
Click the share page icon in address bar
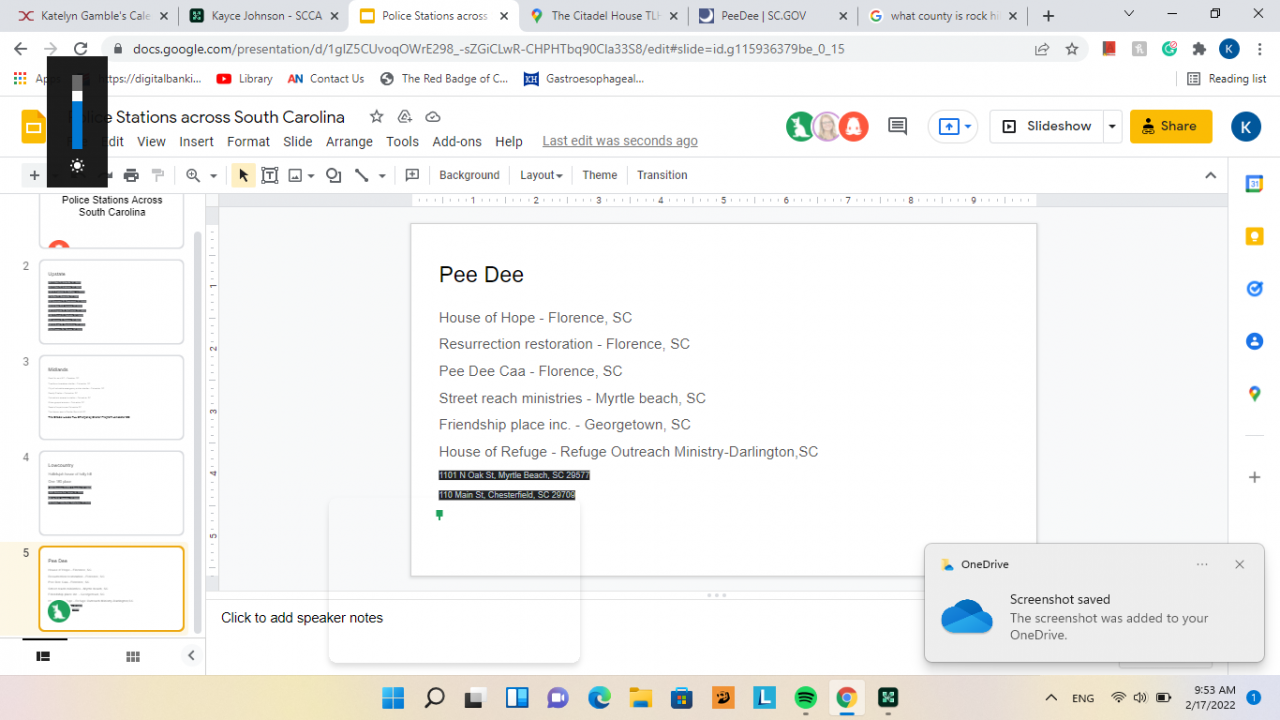pyautogui.click(x=1042, y=48)
